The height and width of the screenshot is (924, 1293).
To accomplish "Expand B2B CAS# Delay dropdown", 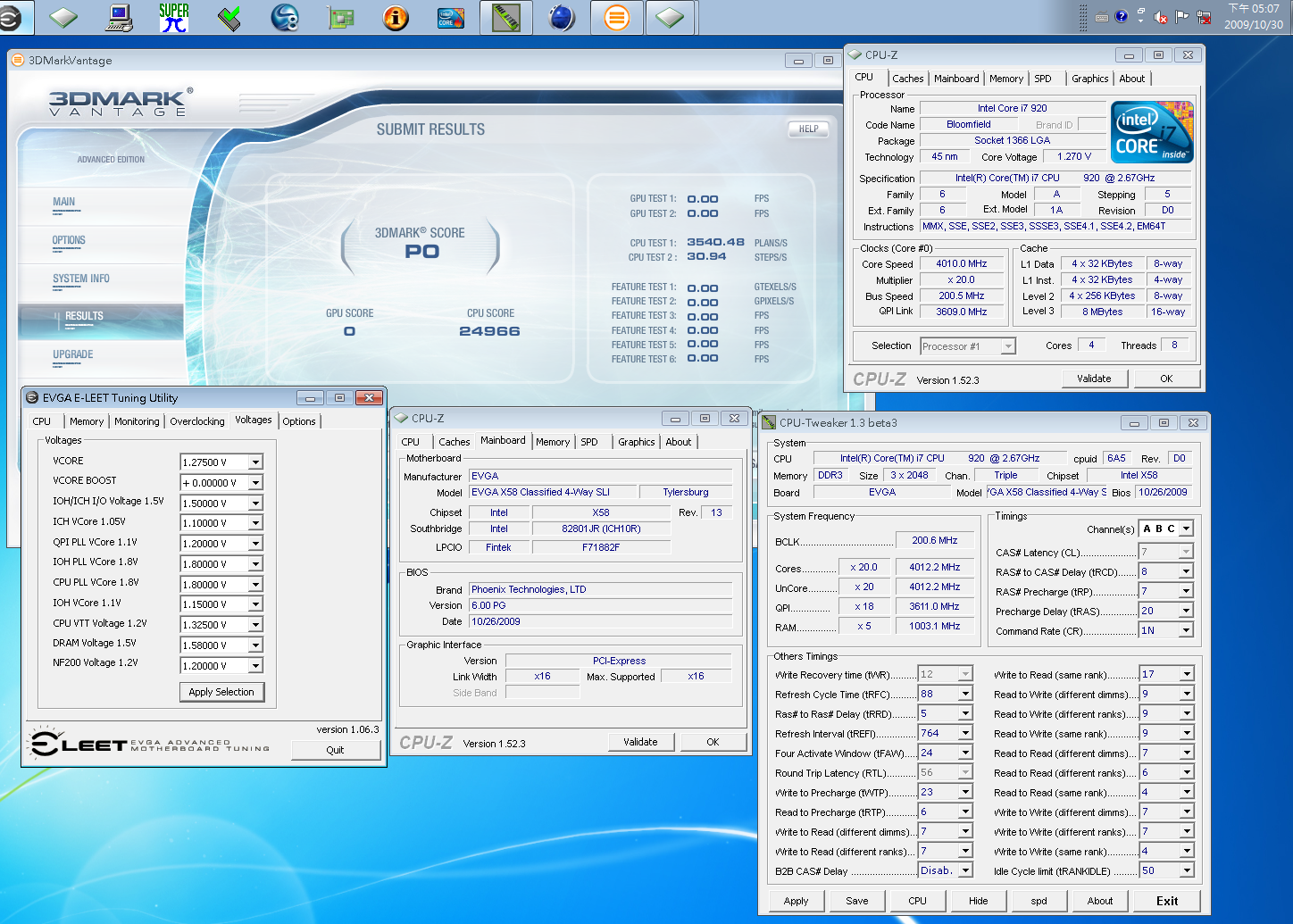I will pyautogui.click(x=965, y=870).
